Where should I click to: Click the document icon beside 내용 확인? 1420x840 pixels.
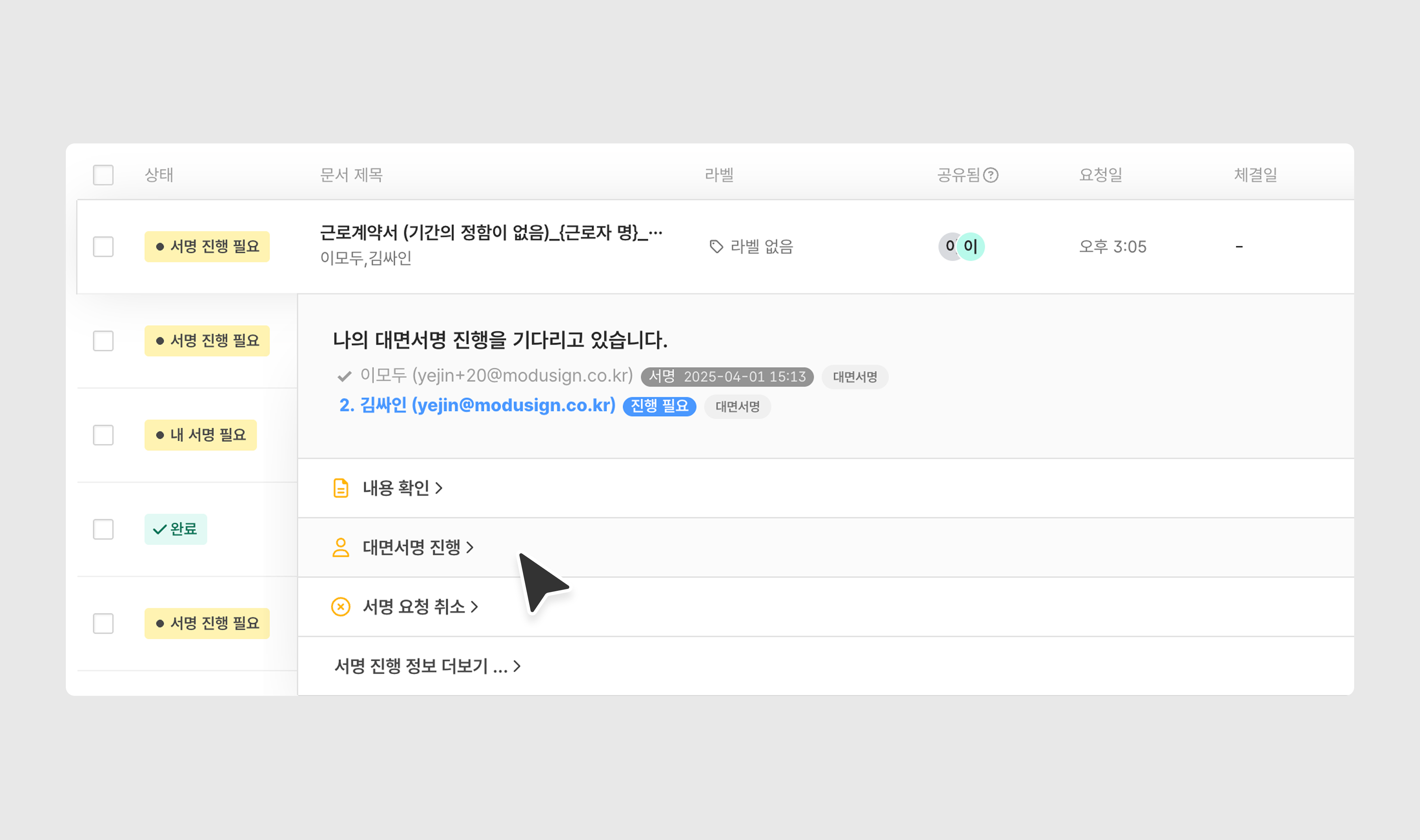pyautogui.click(x=341, y=488)
